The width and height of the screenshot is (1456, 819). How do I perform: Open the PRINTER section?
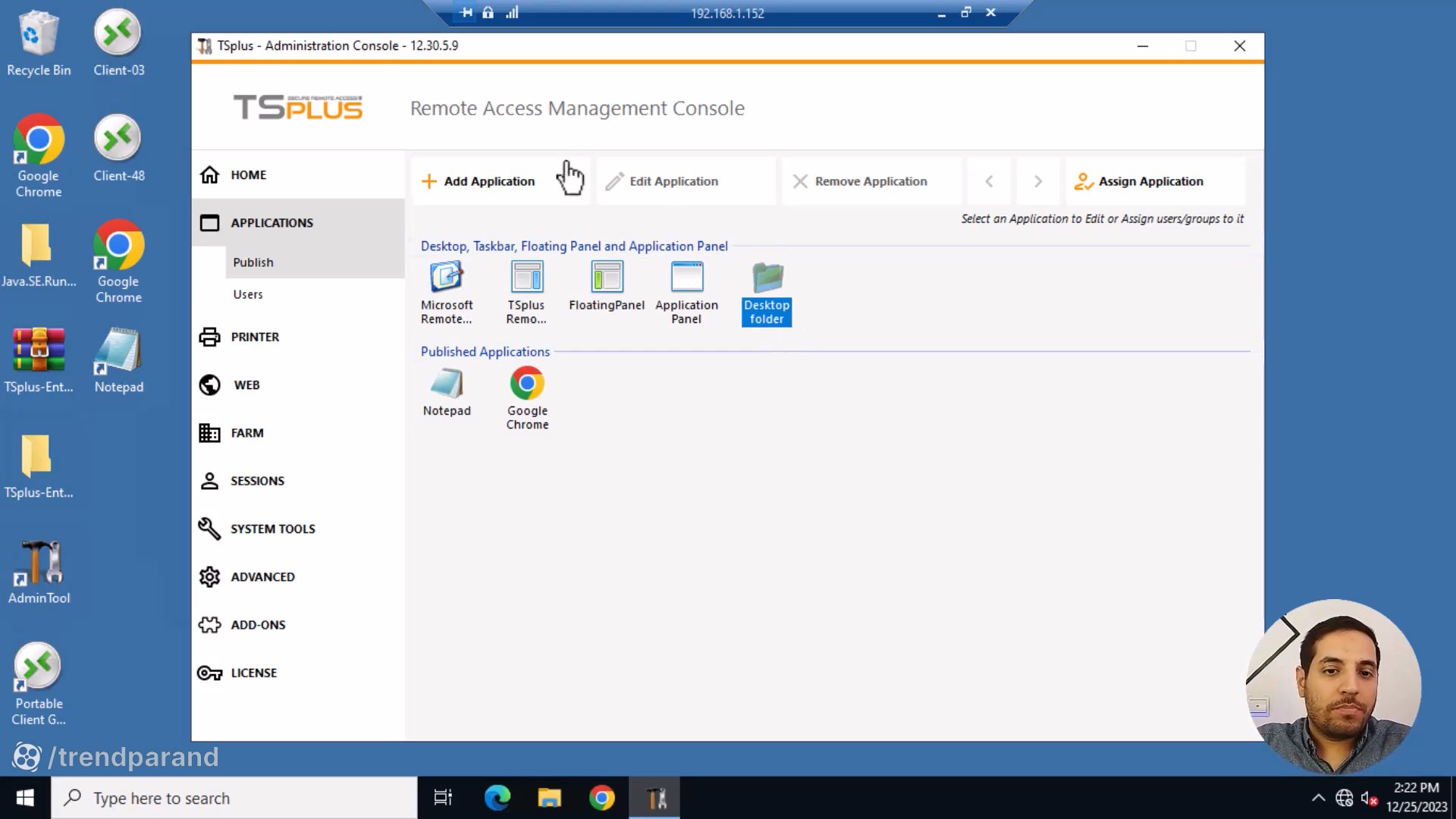(x=298, y=337)
